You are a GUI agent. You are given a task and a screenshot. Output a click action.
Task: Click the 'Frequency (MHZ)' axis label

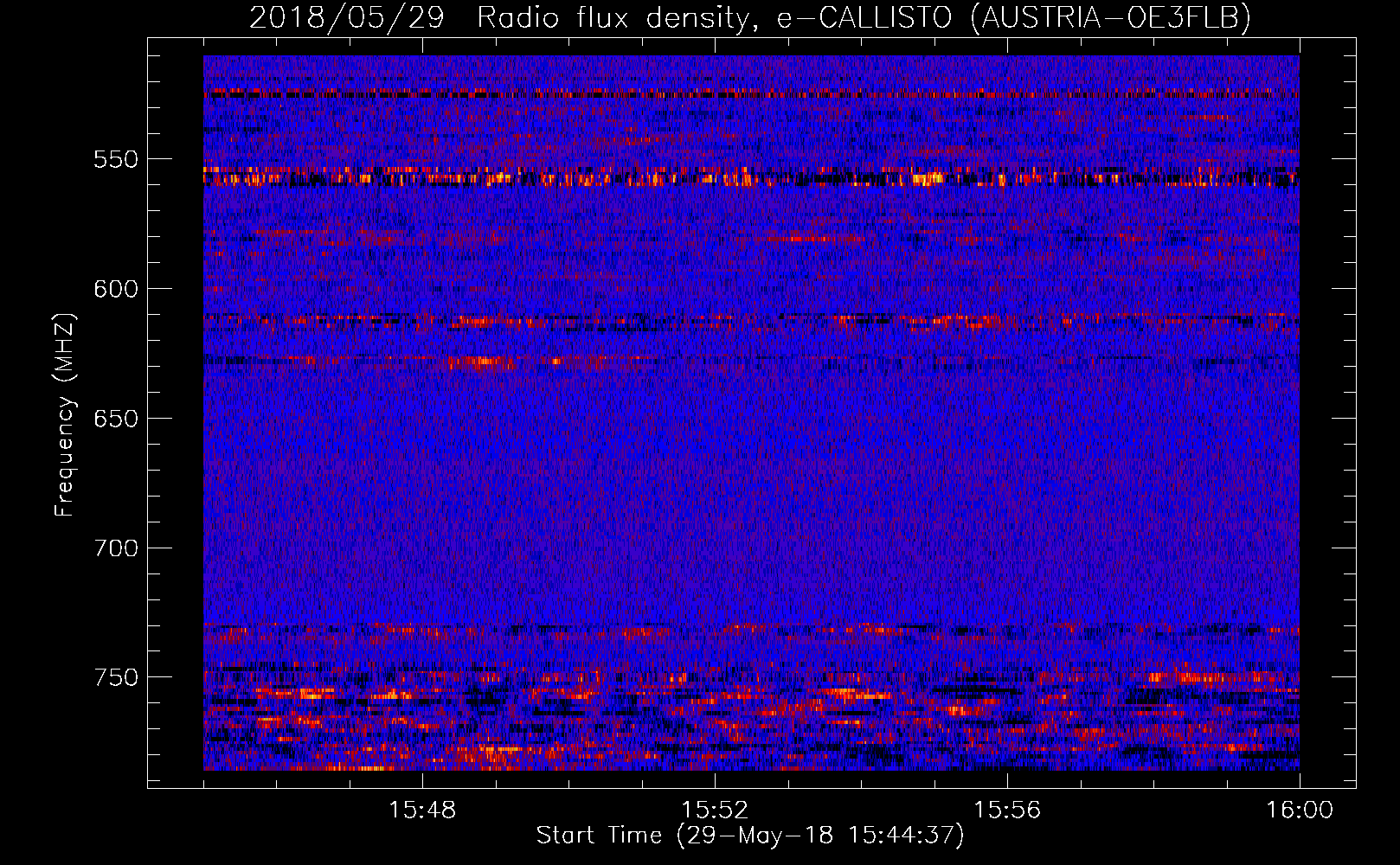(65, 415)
